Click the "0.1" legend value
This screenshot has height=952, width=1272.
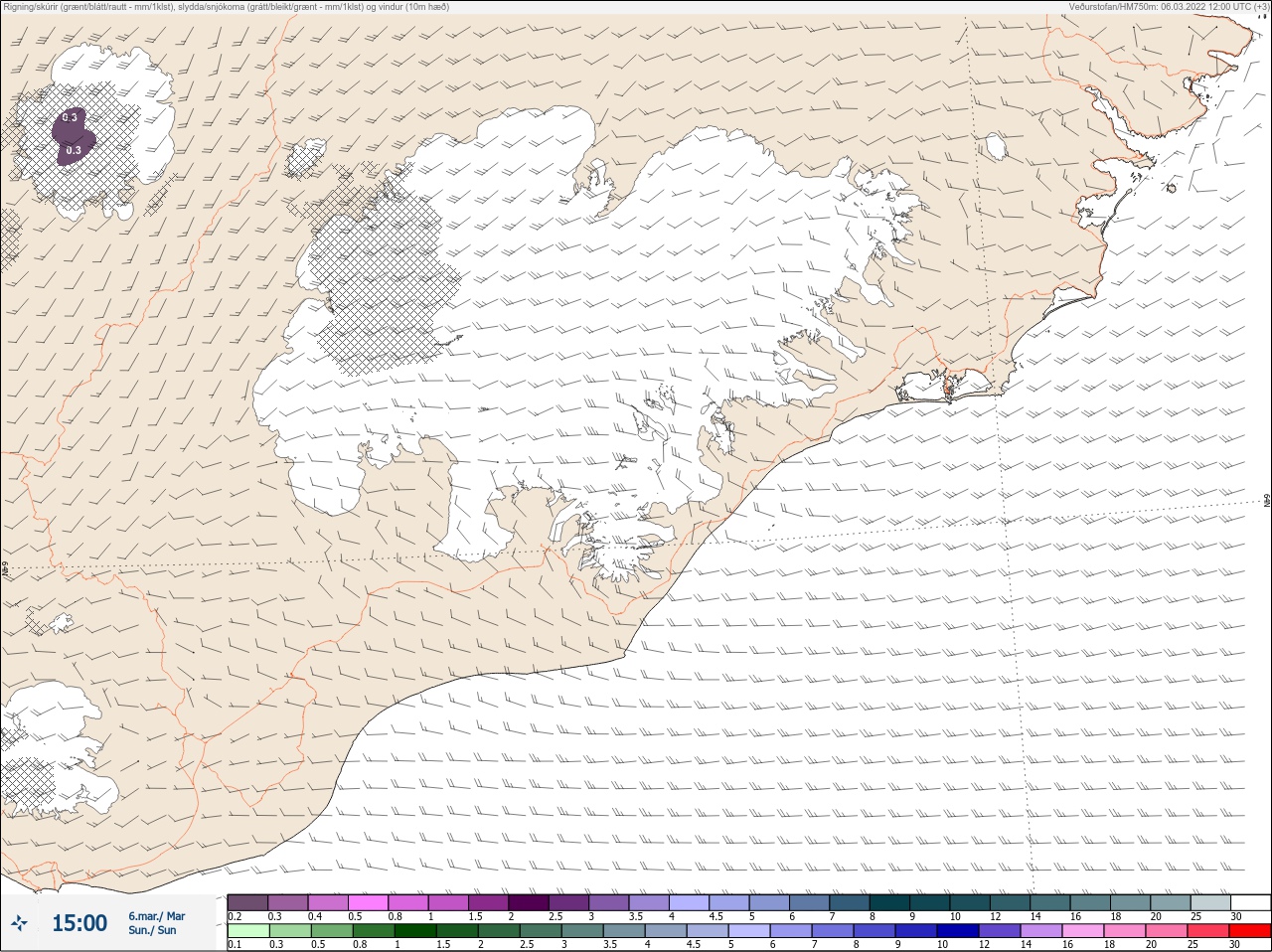(235, 944)
